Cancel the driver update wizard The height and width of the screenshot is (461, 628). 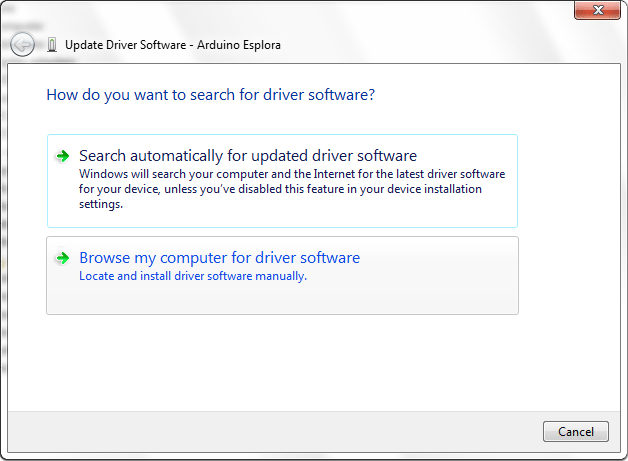click(576, 431)
